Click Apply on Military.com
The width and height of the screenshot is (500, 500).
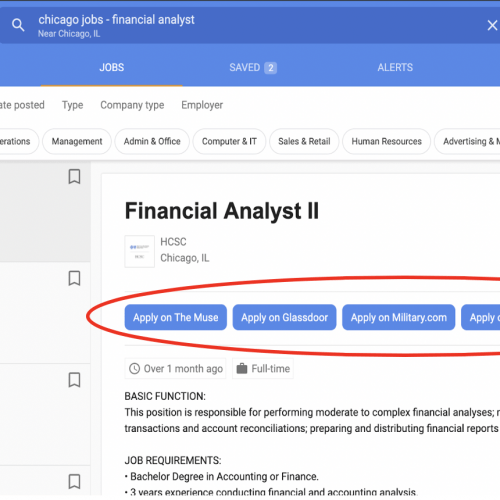point(399,317)
